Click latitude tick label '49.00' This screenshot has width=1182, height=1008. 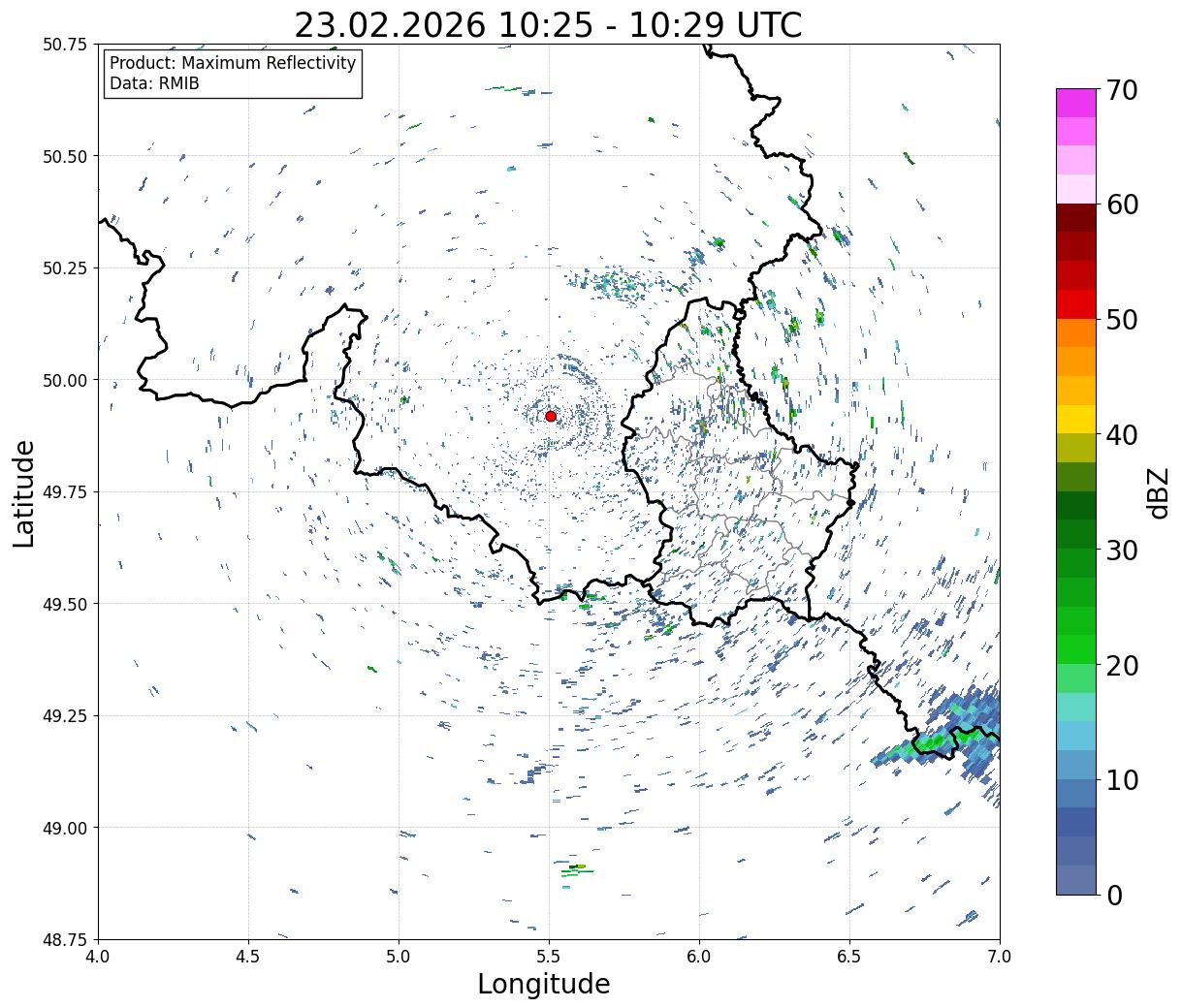[x=64, y=828]
